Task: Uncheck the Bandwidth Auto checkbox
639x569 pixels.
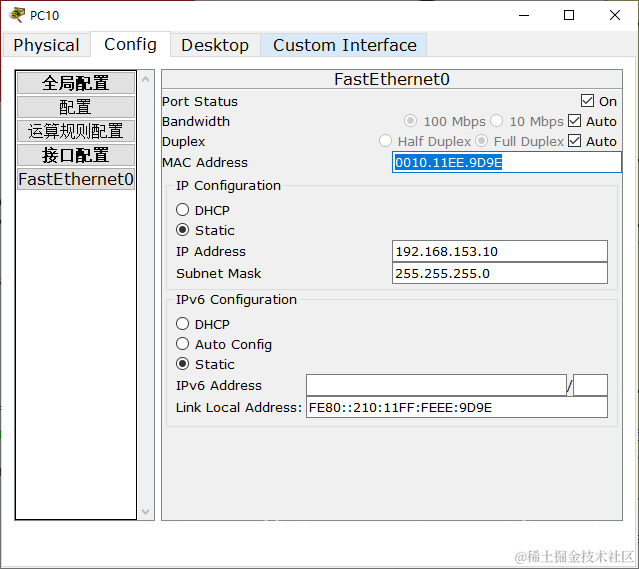Action: (574, 121)
